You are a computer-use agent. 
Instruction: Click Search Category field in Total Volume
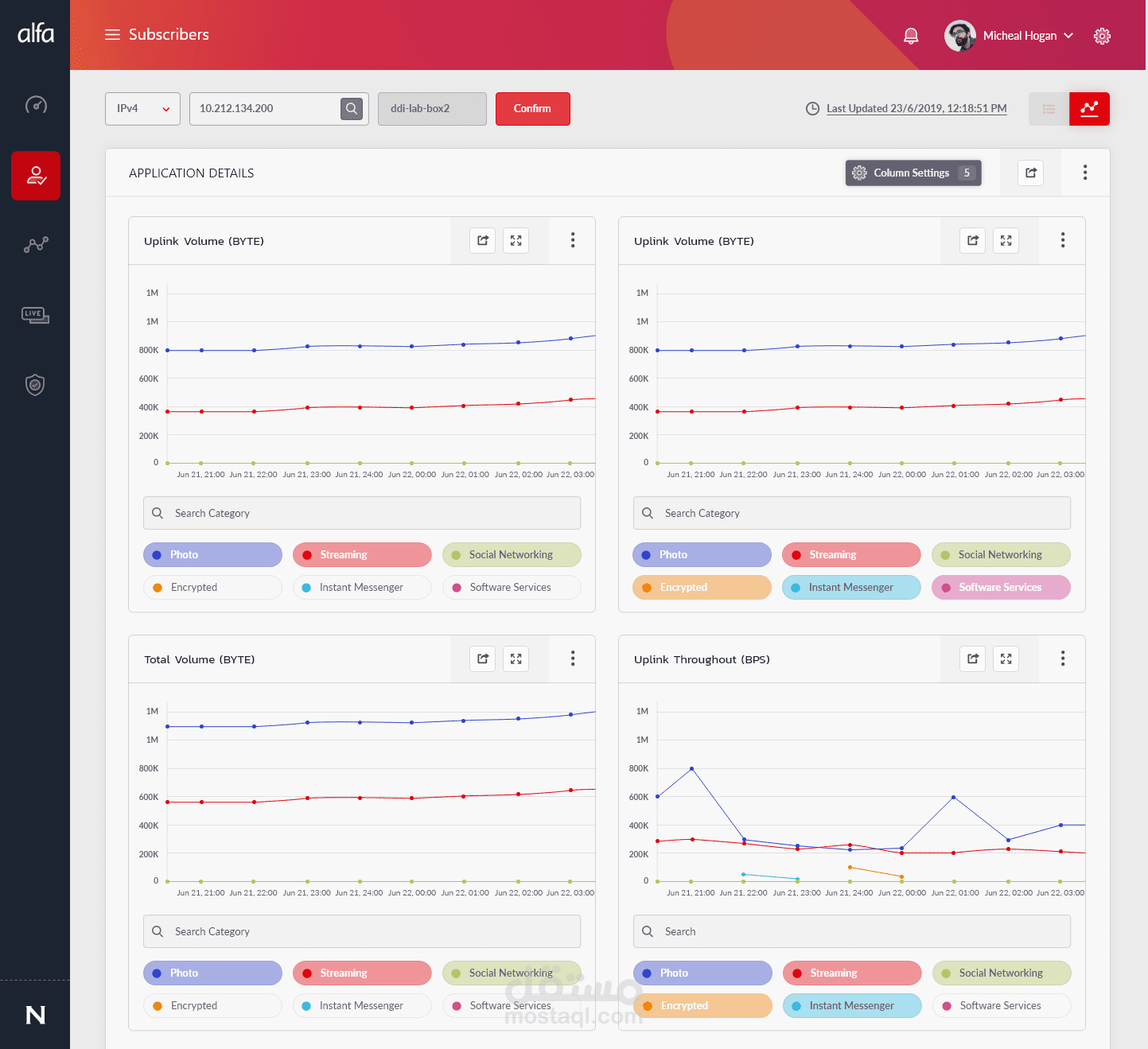pos(362,931)
